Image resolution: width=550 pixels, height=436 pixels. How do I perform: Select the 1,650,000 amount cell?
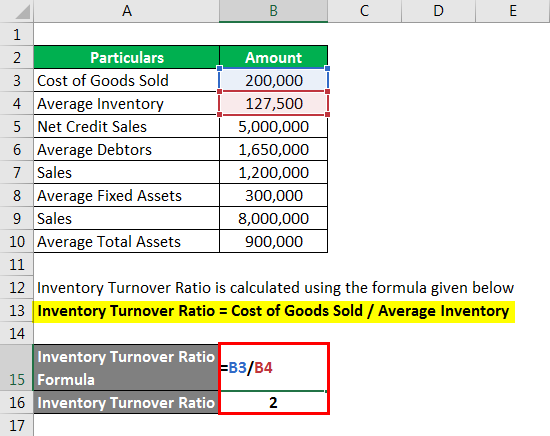tap(274, 149)
